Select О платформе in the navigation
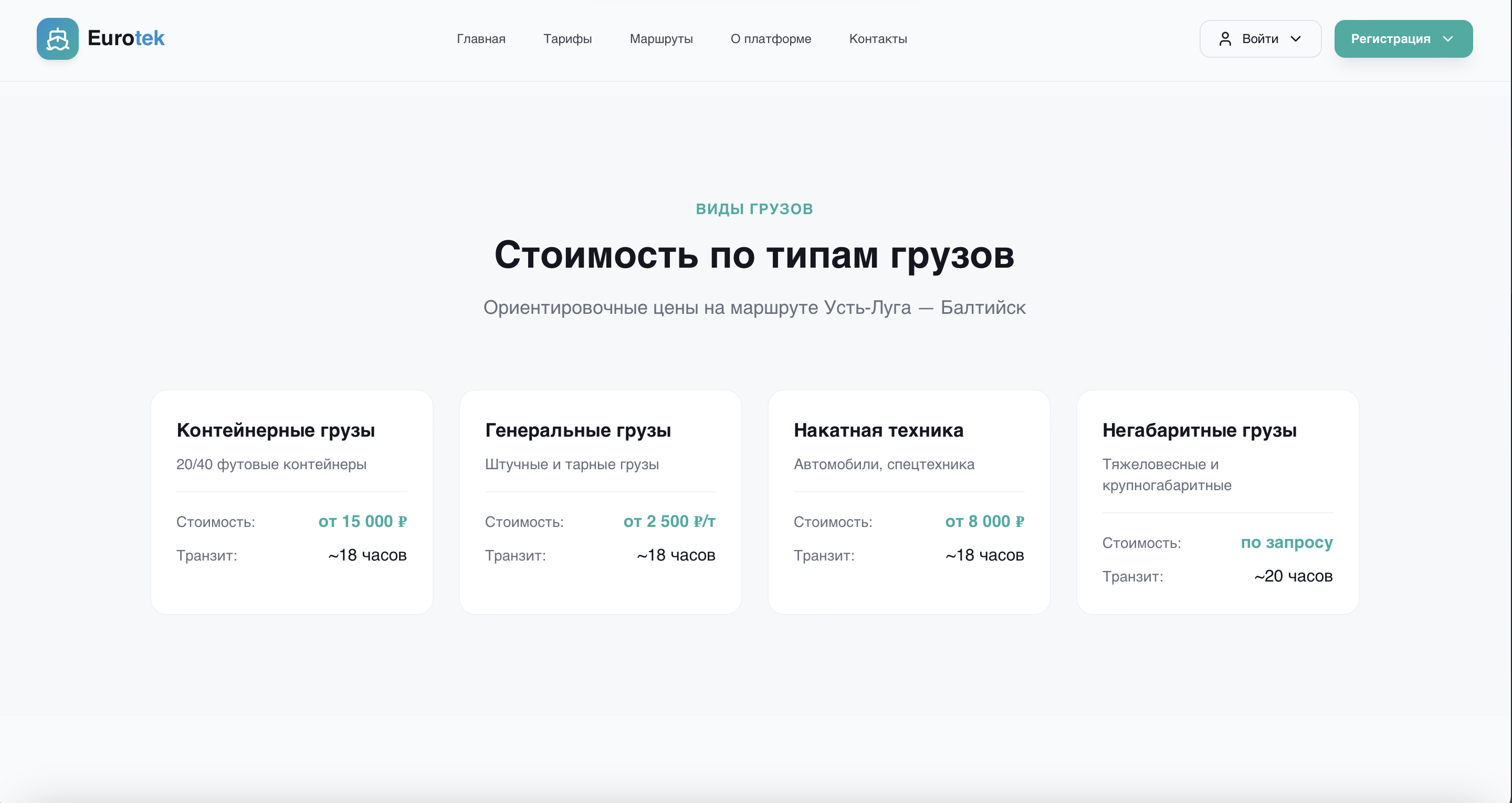1512x803 pixels. (771, 39)
